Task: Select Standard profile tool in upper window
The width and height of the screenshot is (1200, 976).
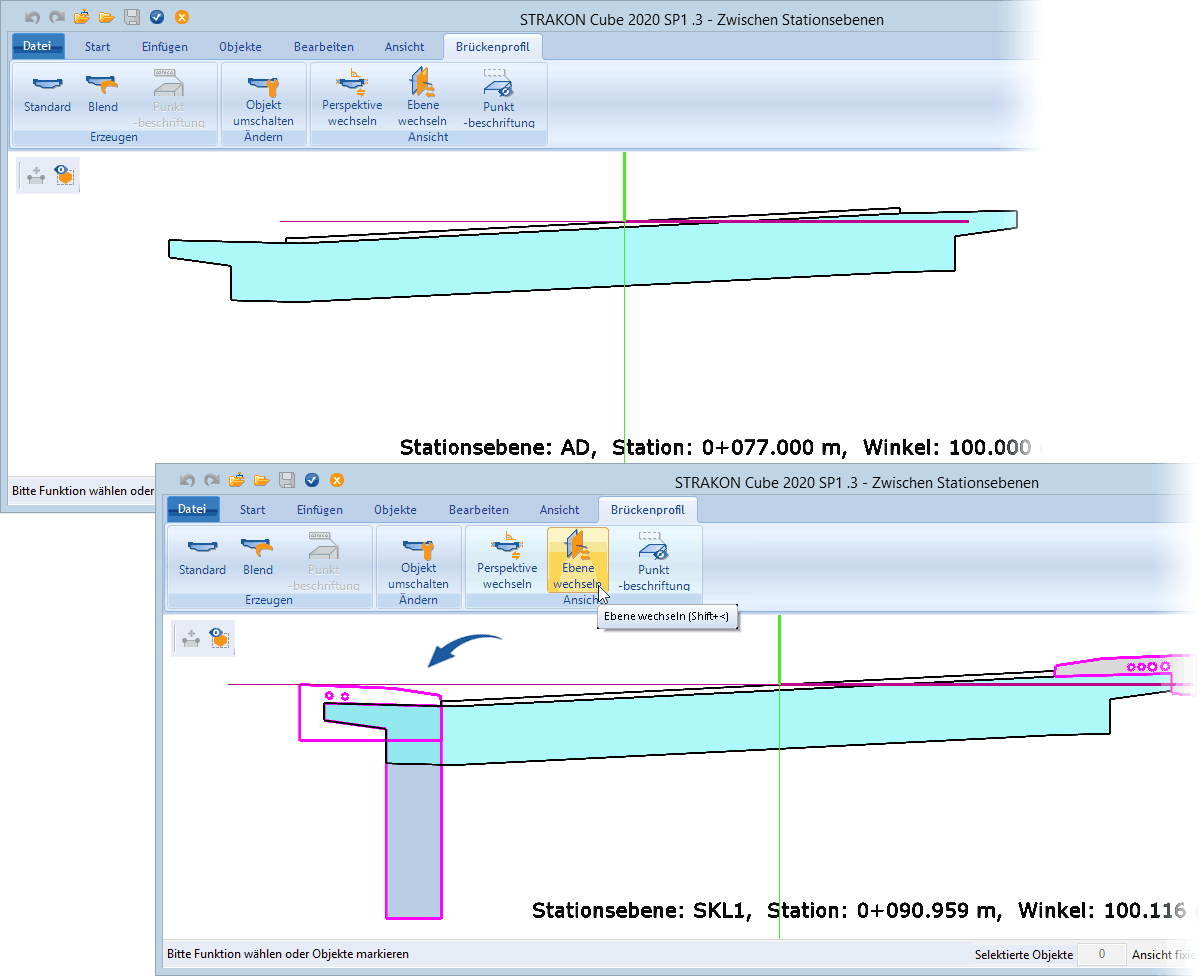Action: [48, 95]
